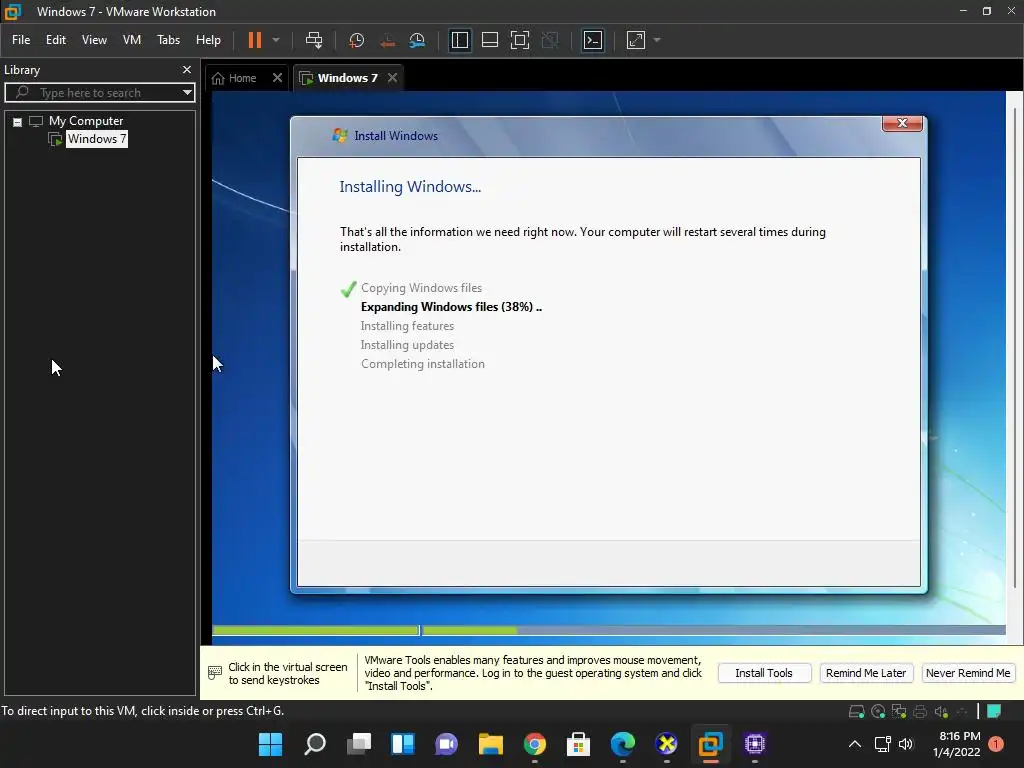1024x768 pixels.
Task: Open the Chat taskbar app
Action: point(447,744)
